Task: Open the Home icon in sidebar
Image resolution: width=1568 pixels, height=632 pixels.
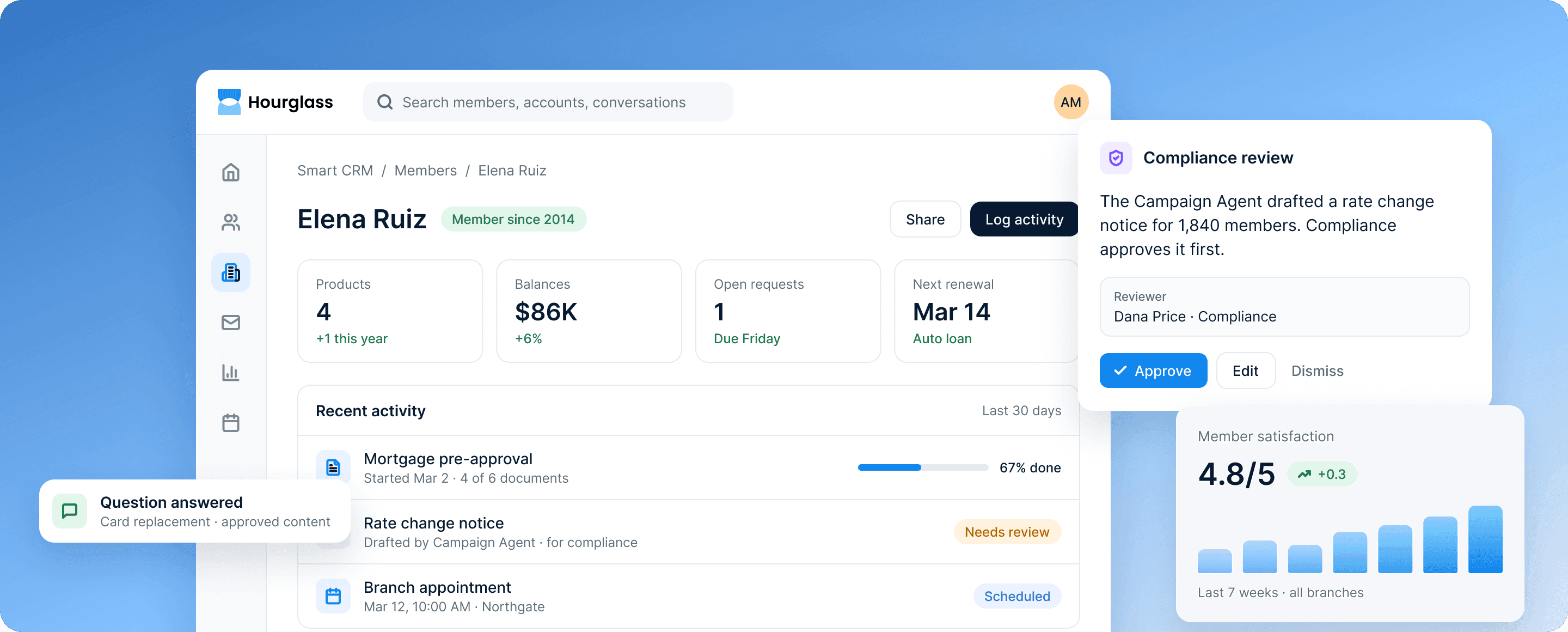Action: click(x=231, y=172)
